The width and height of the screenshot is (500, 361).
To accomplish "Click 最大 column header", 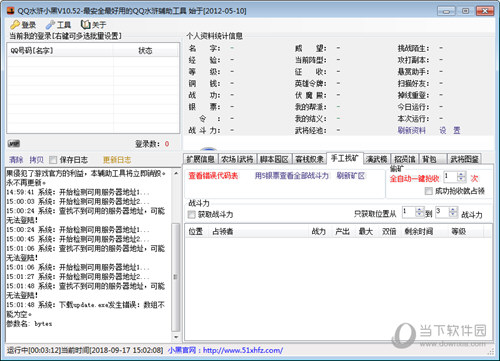I will [x=365, y=231].
